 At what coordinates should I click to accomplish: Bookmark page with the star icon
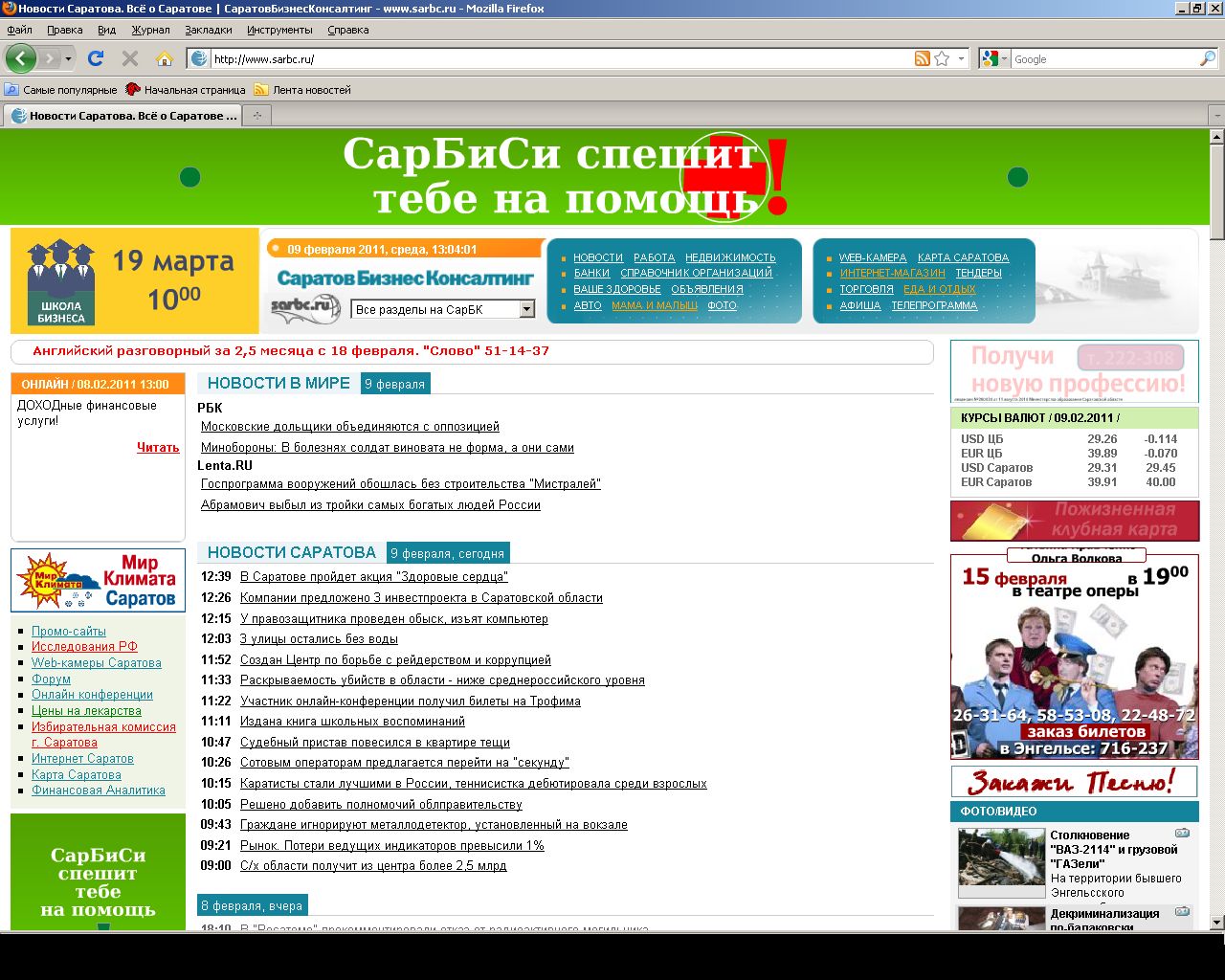coord(942,58)
